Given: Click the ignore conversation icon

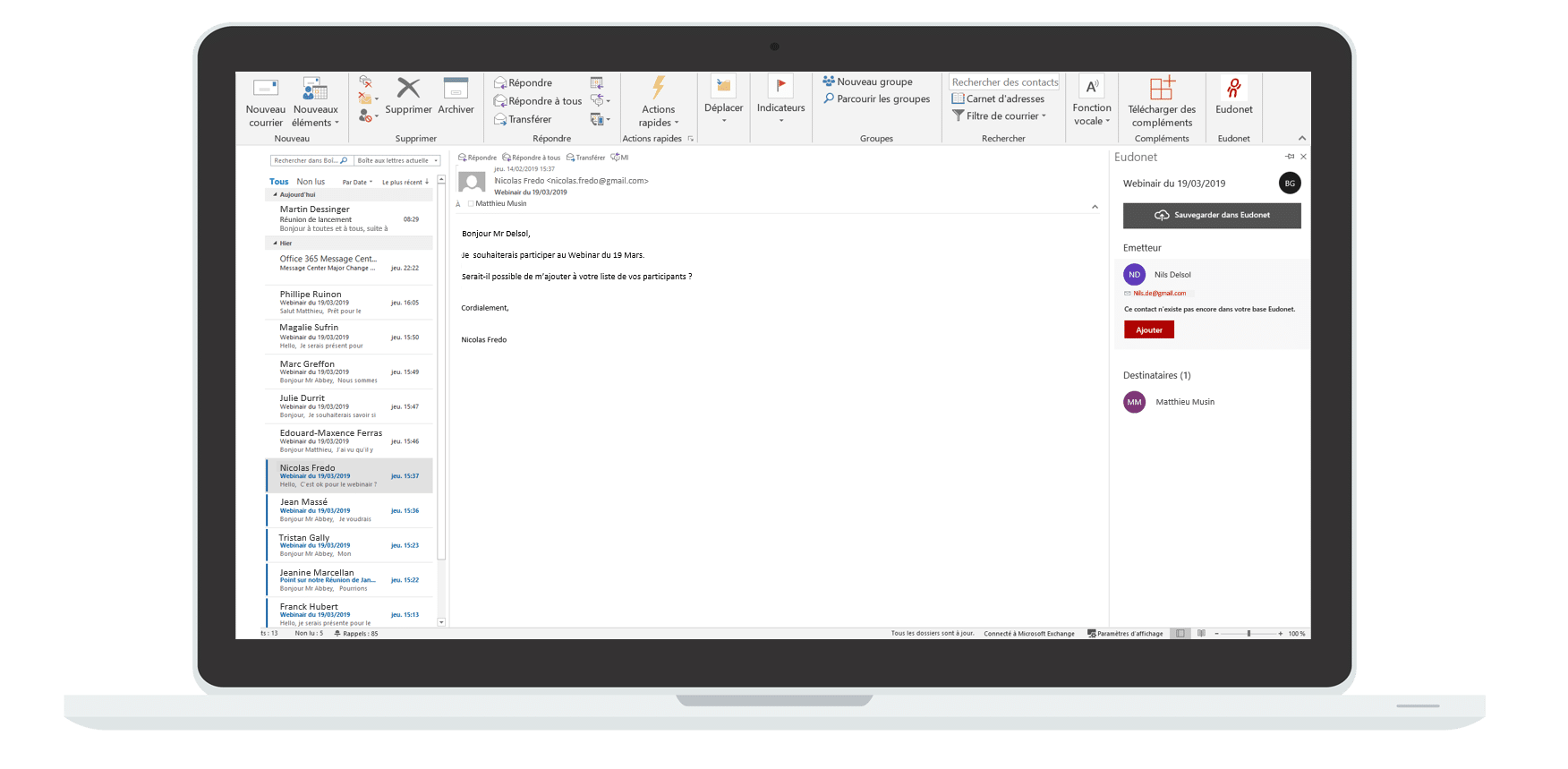Looking at the screenshot, I should coord(365,81).
